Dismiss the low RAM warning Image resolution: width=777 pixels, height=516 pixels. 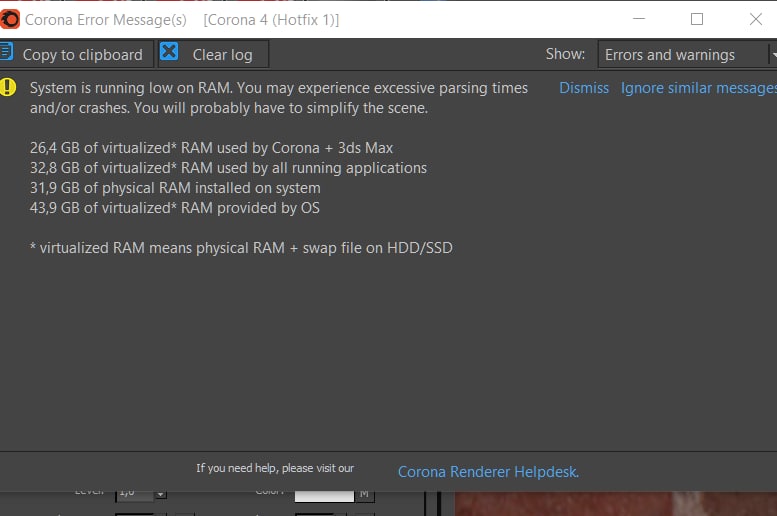[584, 88]
